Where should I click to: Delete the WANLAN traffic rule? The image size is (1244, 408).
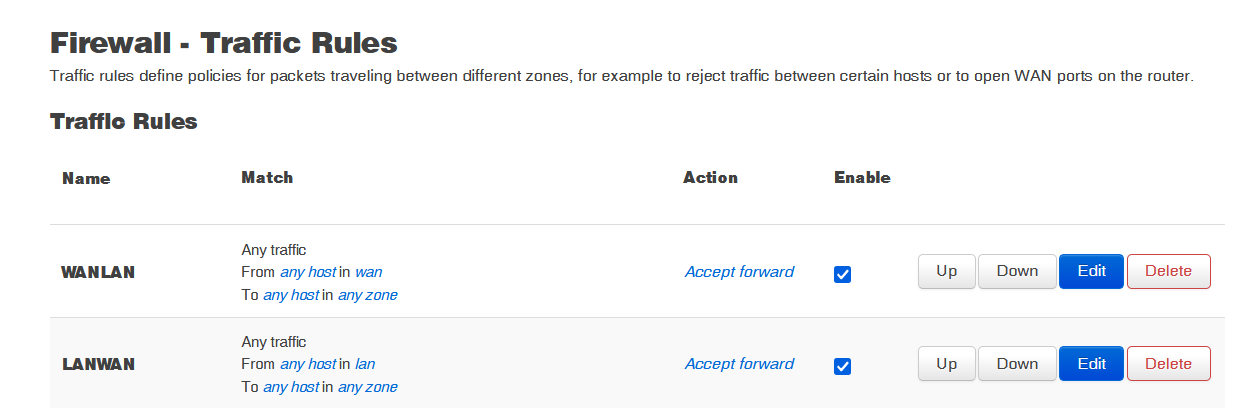pos(1168,271)
